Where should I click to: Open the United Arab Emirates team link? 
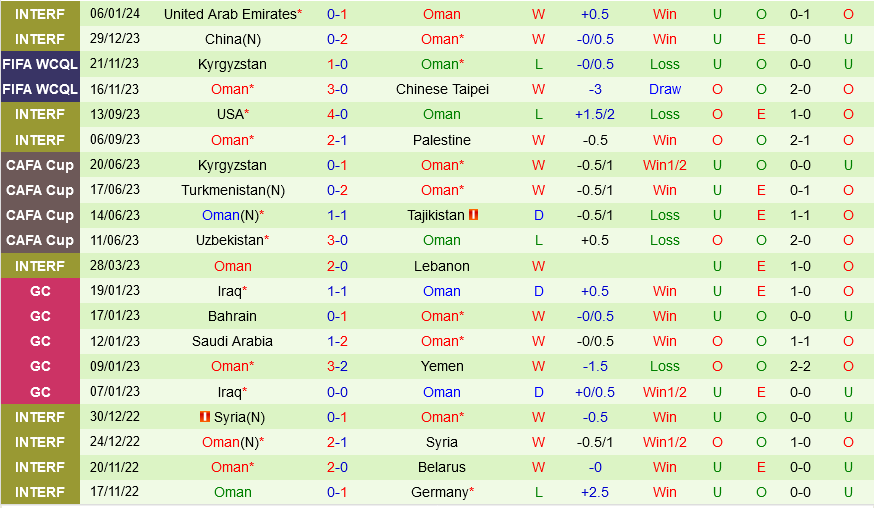(230, 14)
